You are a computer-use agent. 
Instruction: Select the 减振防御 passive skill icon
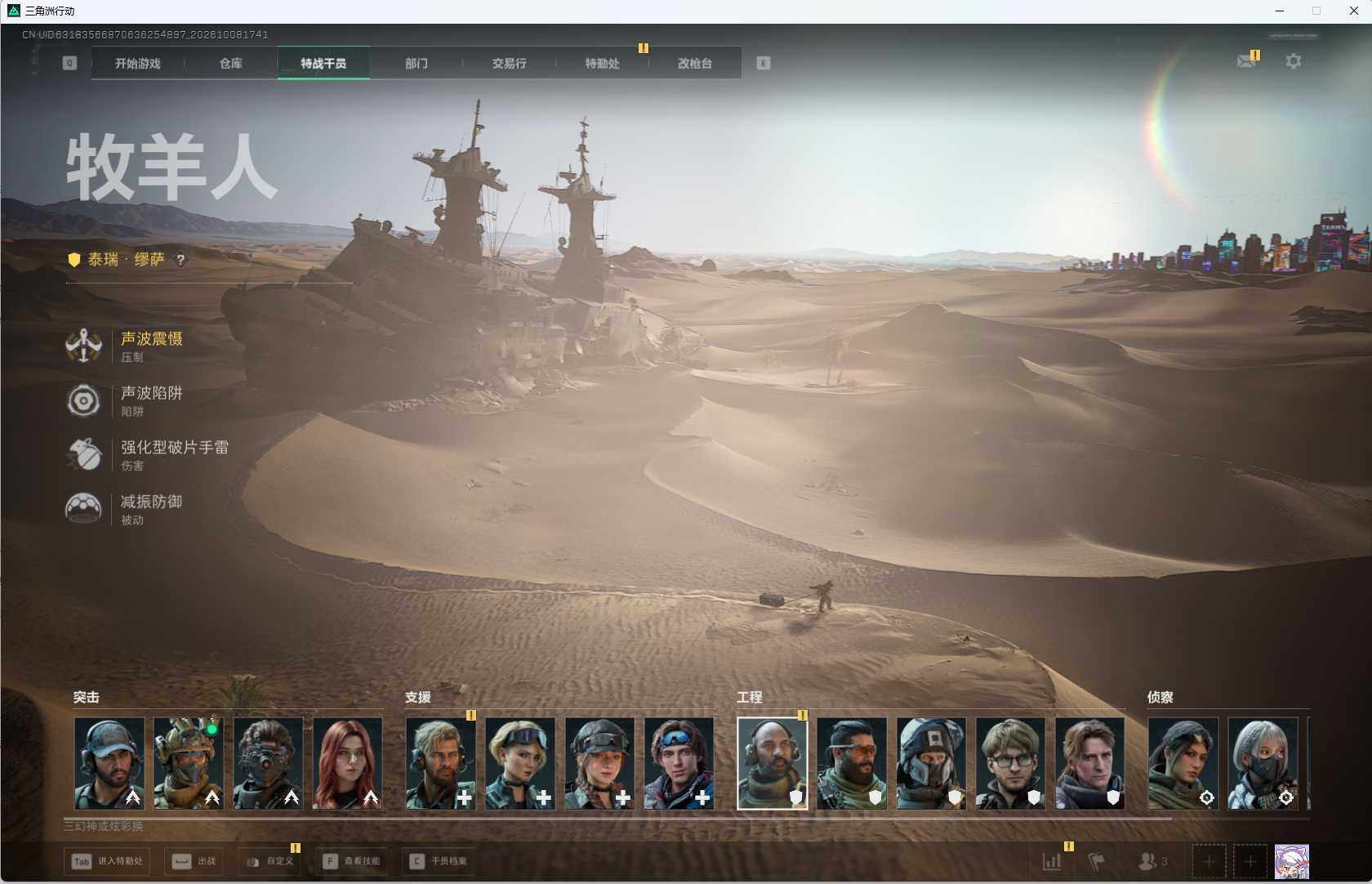click(83, 508)
